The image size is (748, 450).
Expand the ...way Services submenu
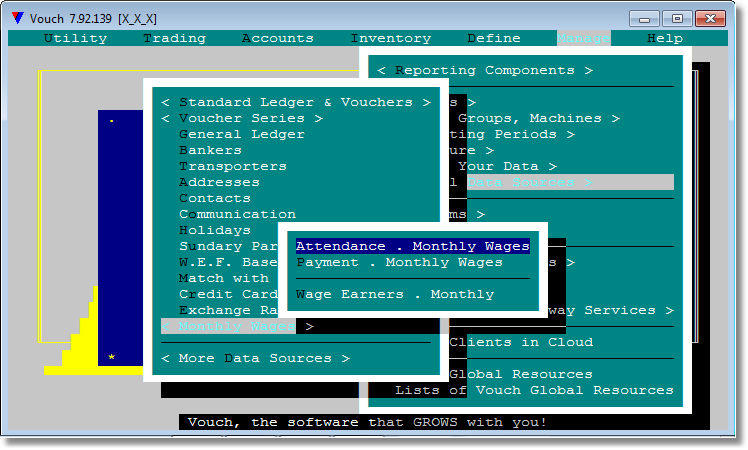[x=611, y=310]
